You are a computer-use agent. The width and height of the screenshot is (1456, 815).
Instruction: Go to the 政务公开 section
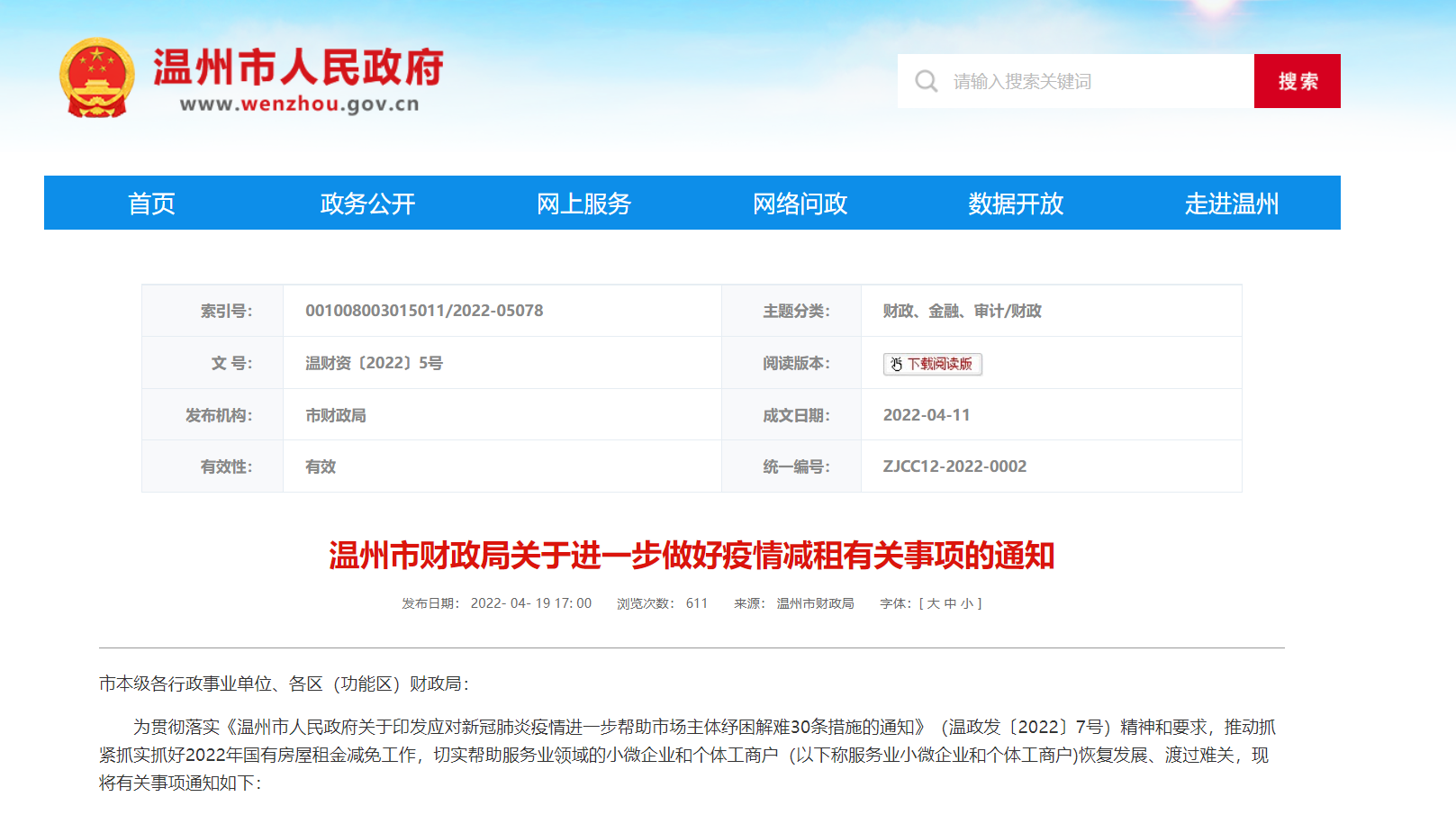[367, 204]
